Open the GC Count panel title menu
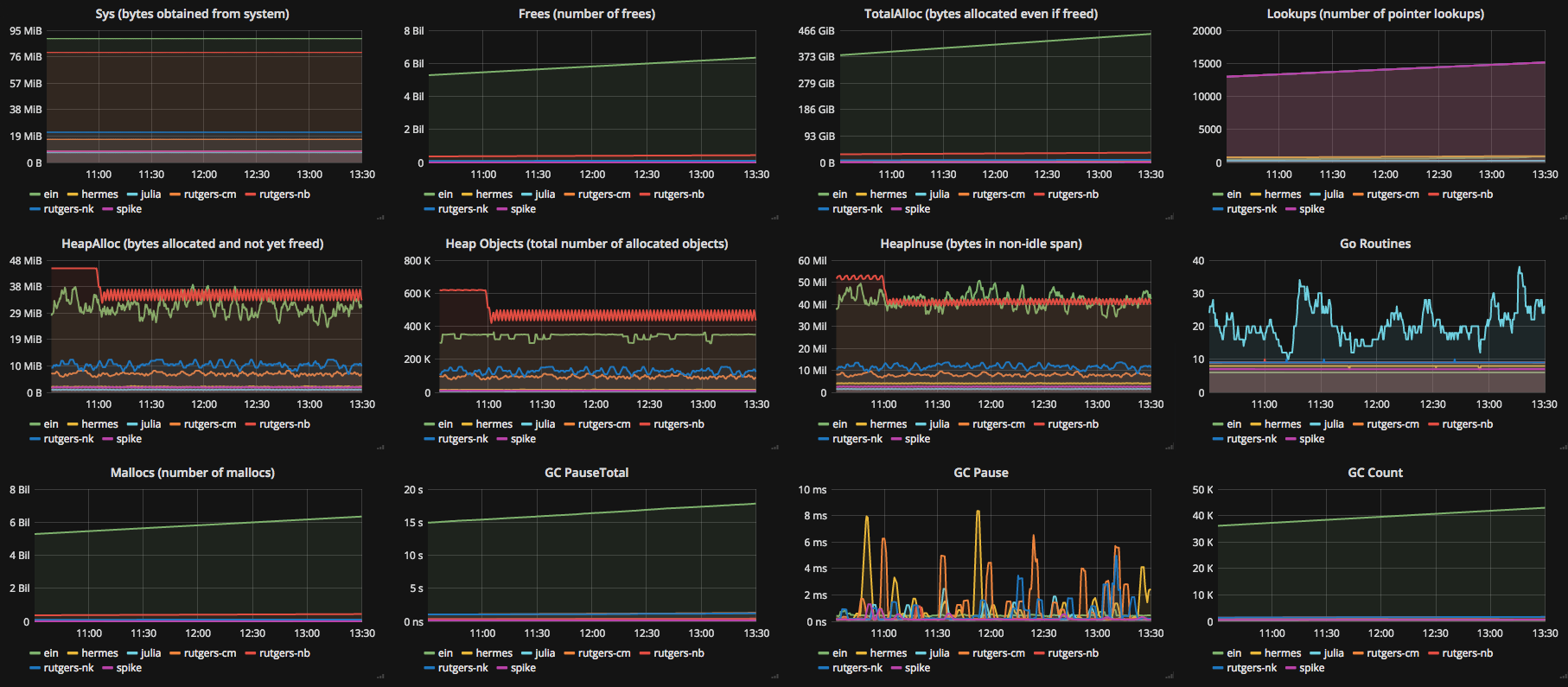This screenshot has width=1568, height=687. 1374,473
